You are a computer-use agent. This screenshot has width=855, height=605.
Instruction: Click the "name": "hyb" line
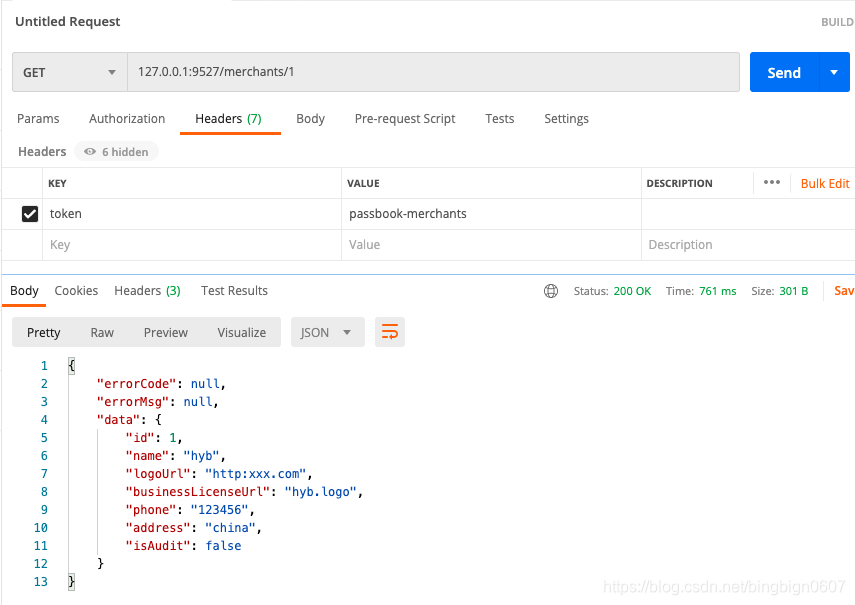tap(176, 456)
